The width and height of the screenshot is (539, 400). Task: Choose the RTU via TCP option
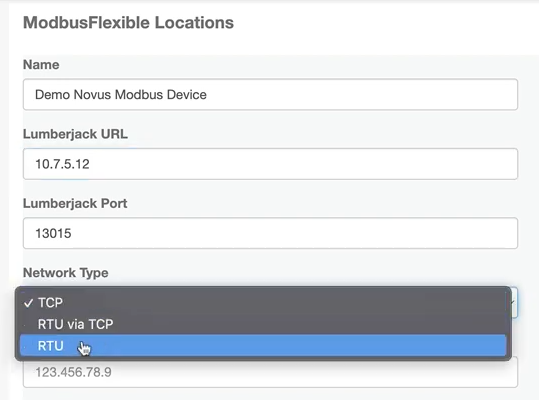[x=263, y=324]
